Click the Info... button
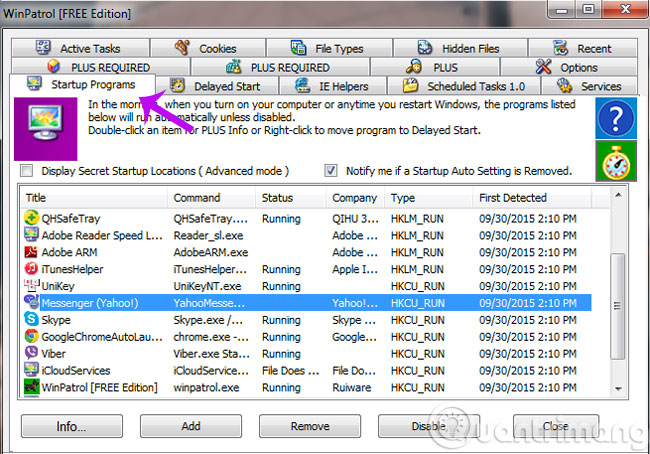650x454 pixels. tap(72, 426)
